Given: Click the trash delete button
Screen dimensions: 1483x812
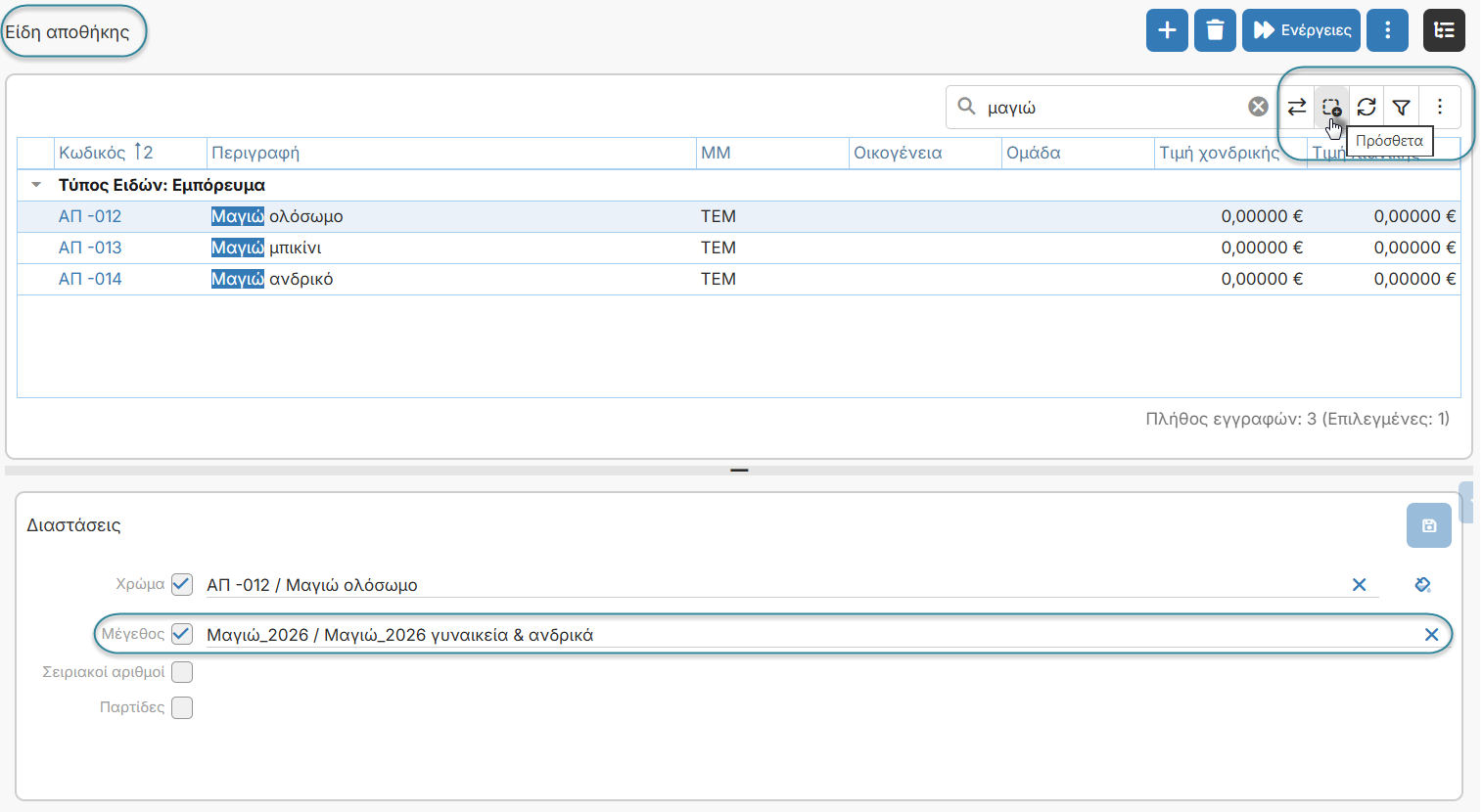Looking at the screenshot, I should (x=1215, y=30).
